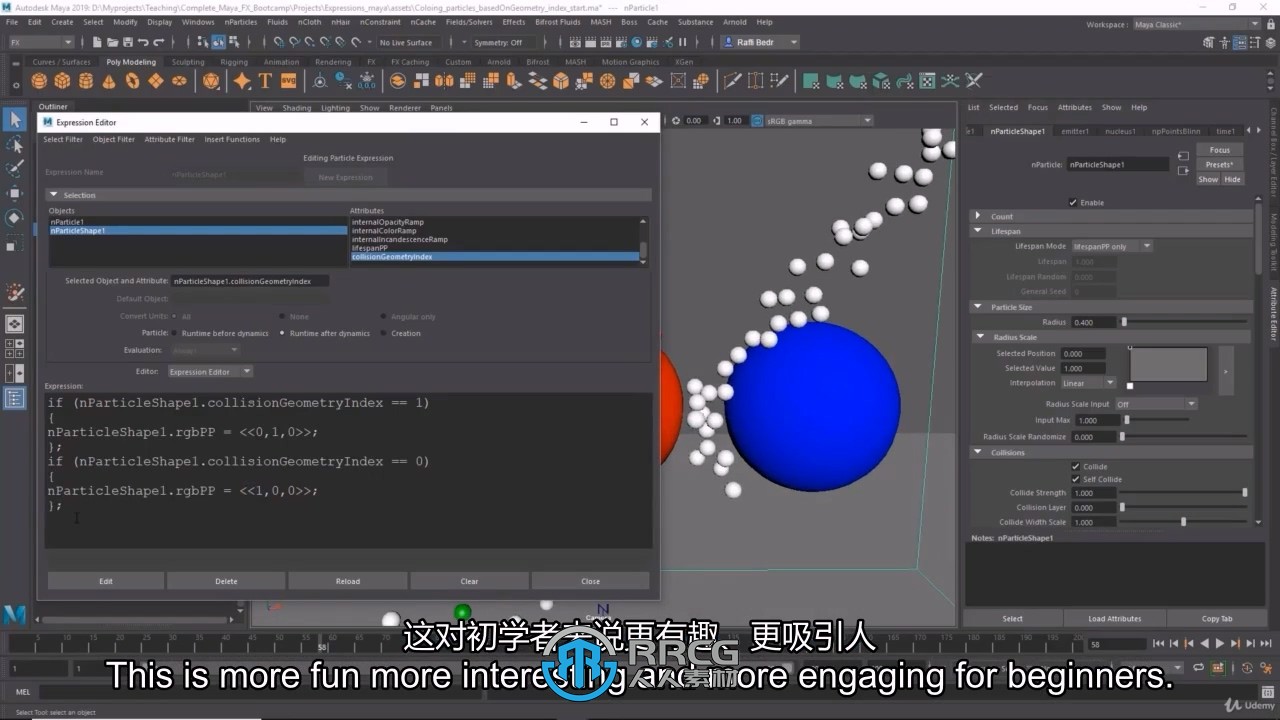The image size is (1280, 720).
Task: Open the FX menu set dropdown
Action: point(40,42)
